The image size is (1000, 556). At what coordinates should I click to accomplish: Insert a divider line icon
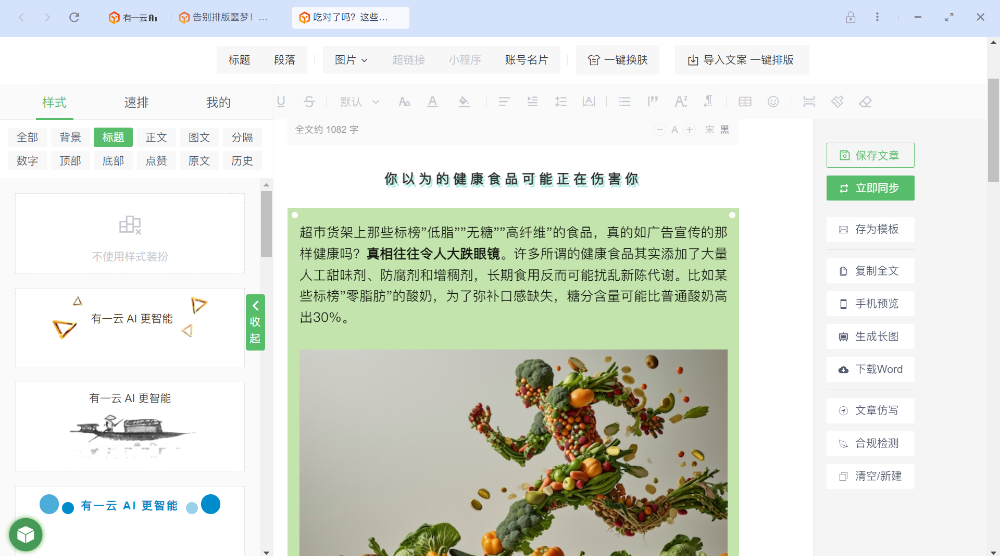click(x=809, y=101)
